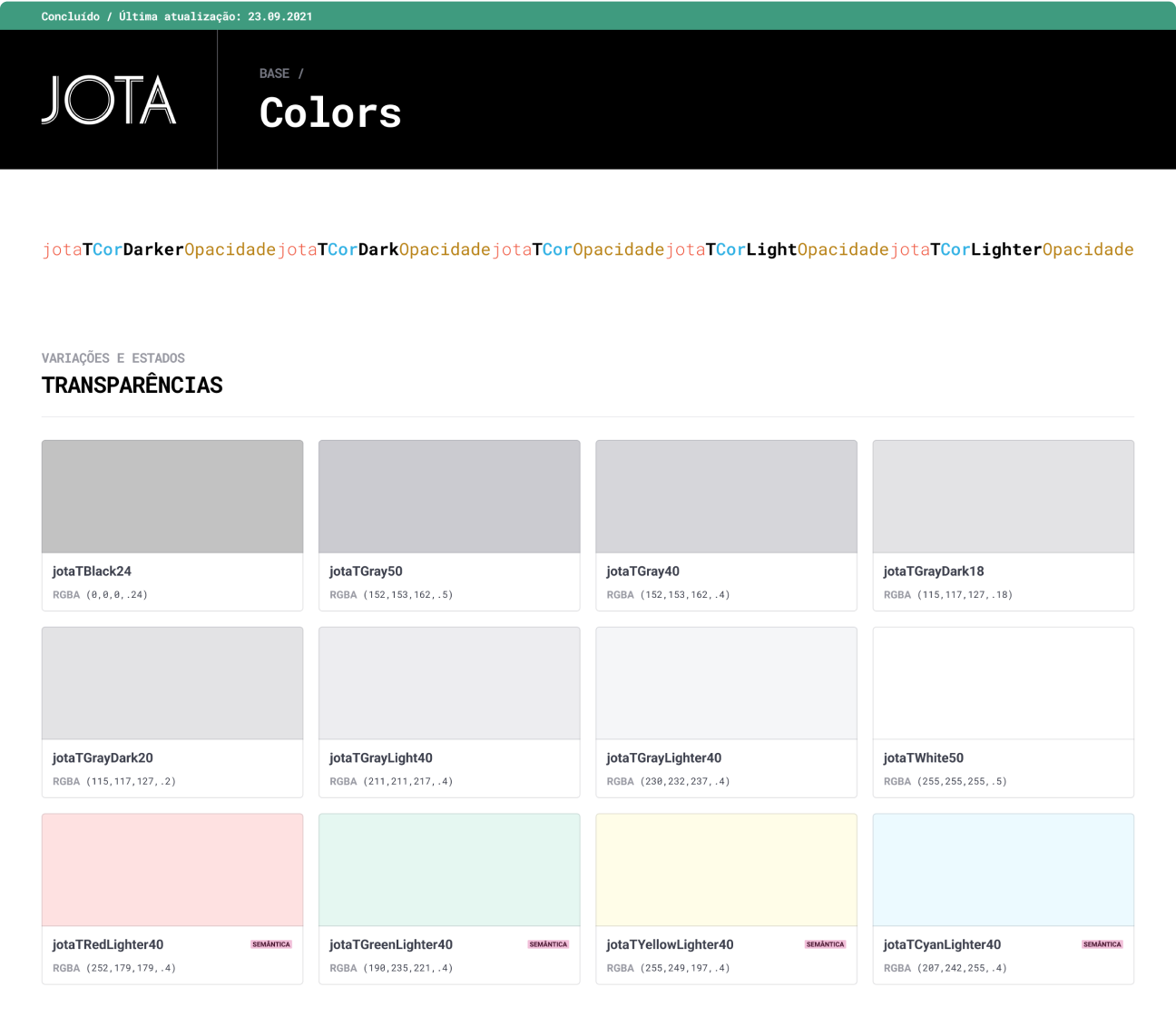Click the jotaTCorDarkerOpacidade naming pattern
The height and width of the screenshot is (1026, 1176).
pos(159,249)
